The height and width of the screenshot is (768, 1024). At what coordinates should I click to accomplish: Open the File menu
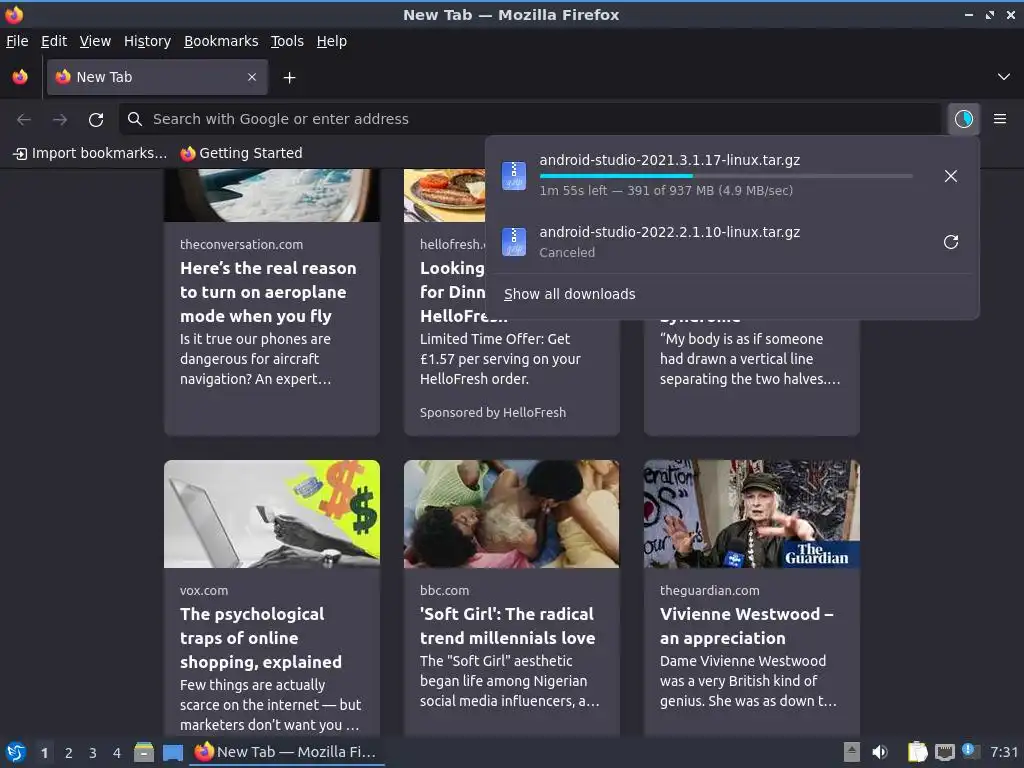click(x=17, y=41)
